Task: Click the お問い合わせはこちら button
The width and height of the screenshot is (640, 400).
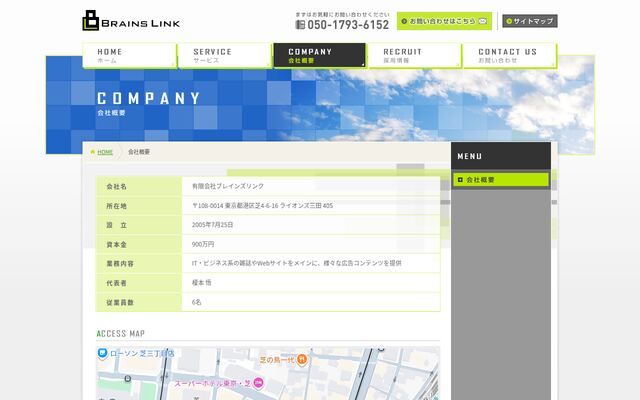Action: click(444, 21)
